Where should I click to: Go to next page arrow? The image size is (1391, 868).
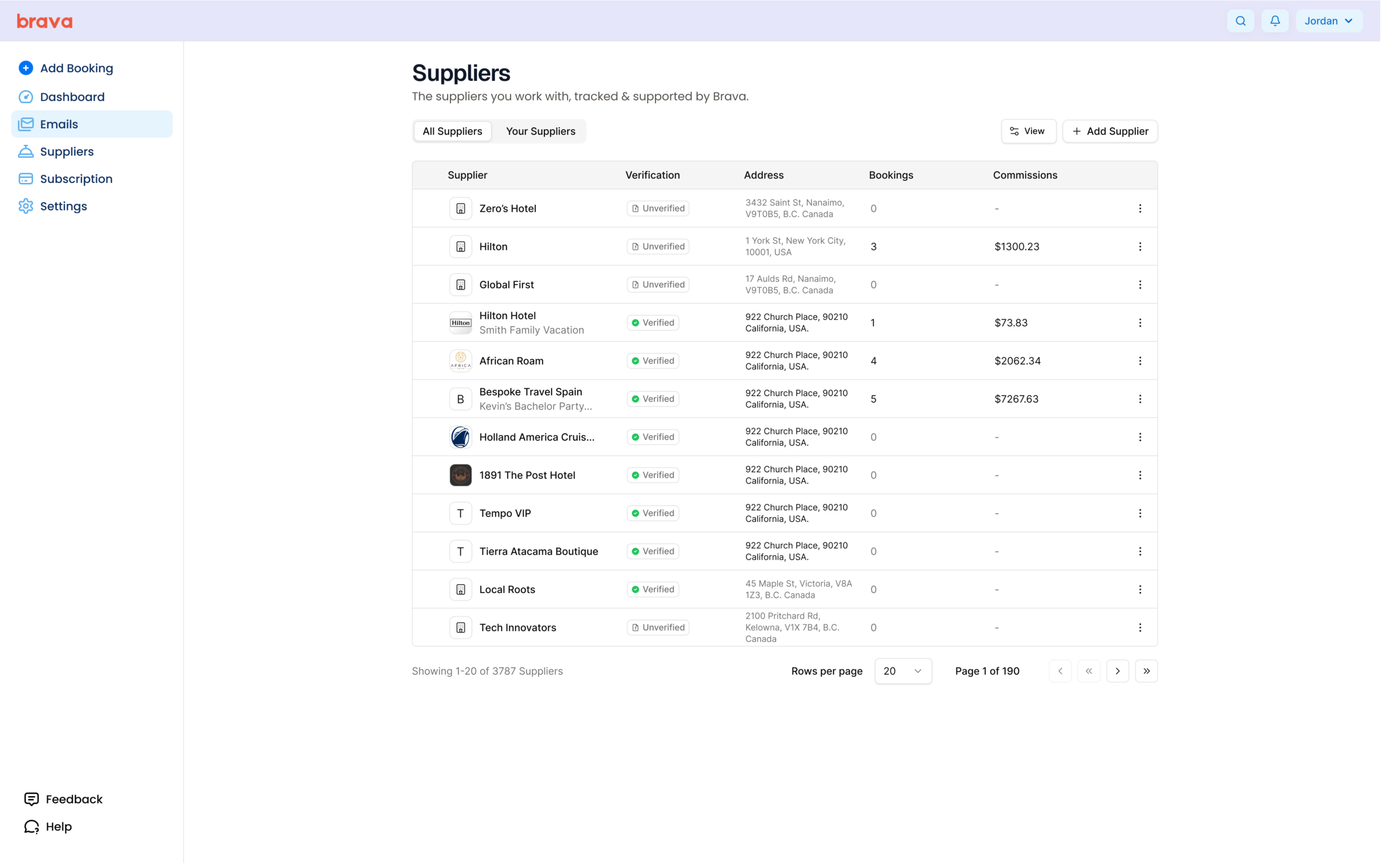(x=1117, y=671)
